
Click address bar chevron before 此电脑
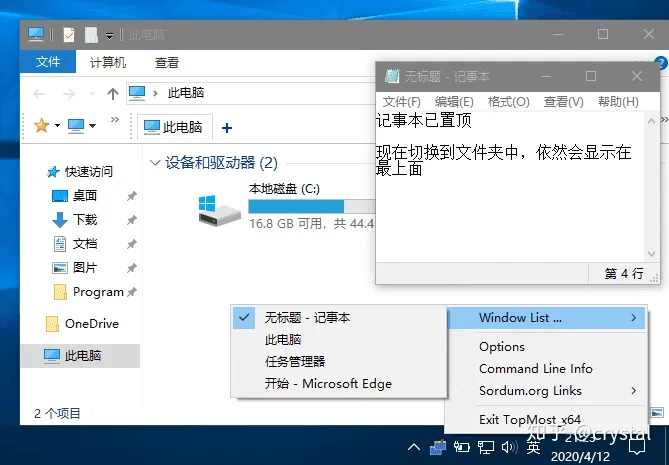tap(155, 93)
